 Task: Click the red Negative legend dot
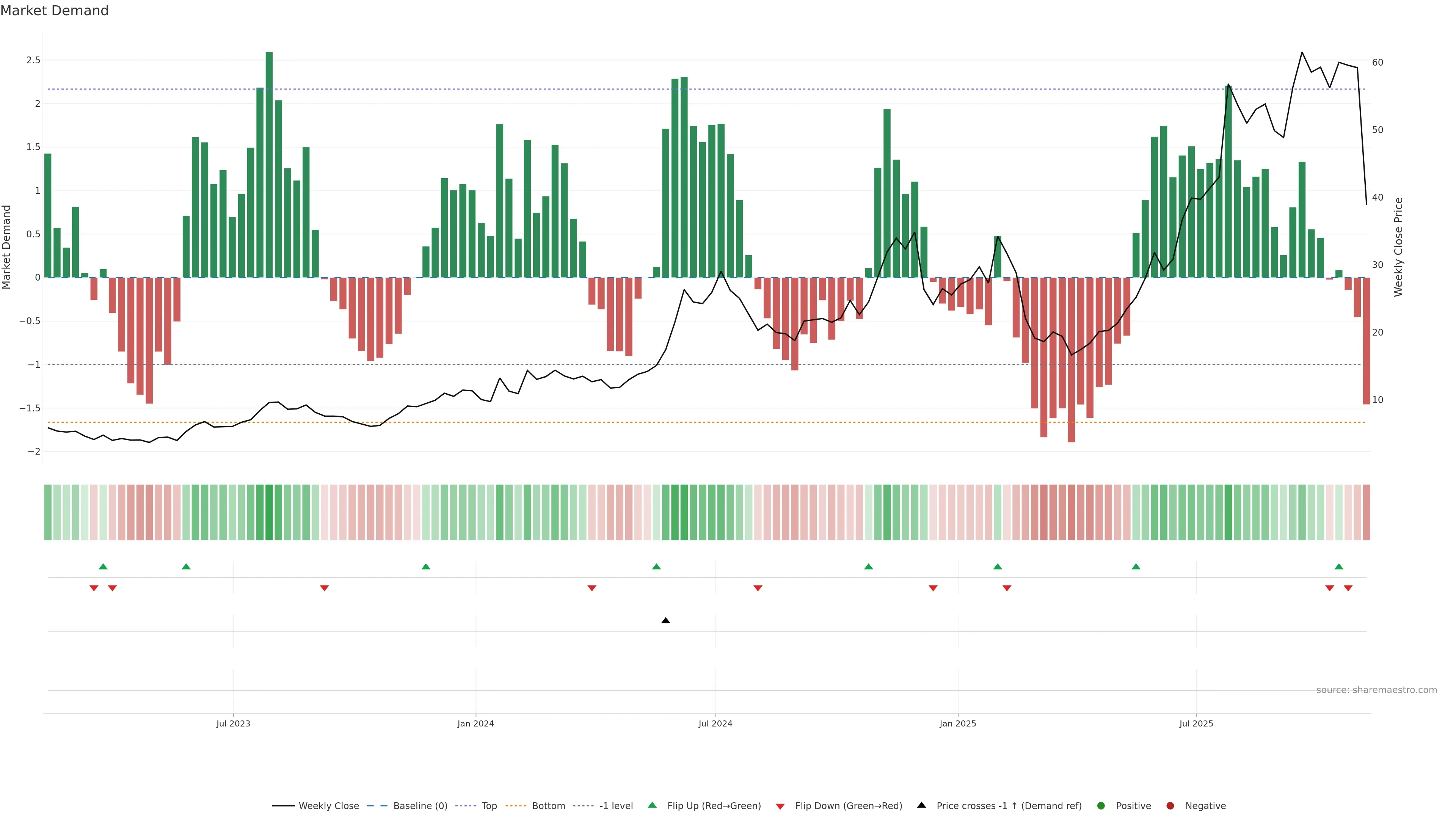(x=1170, y=806)
